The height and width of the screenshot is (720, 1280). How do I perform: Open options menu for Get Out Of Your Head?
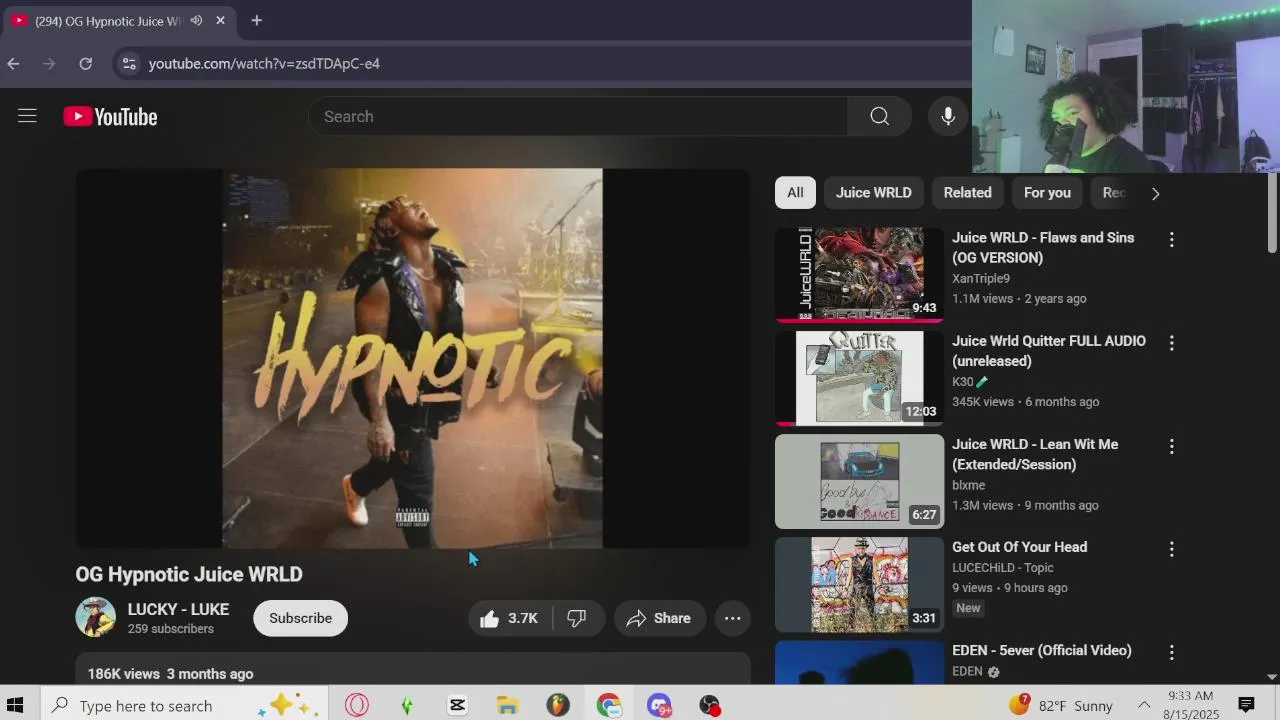(1172, 549)
